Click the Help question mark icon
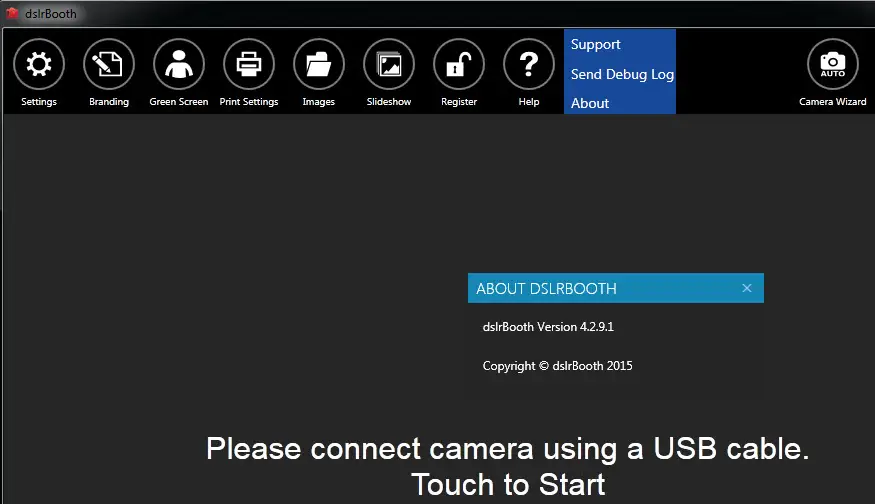 point(528,64)
